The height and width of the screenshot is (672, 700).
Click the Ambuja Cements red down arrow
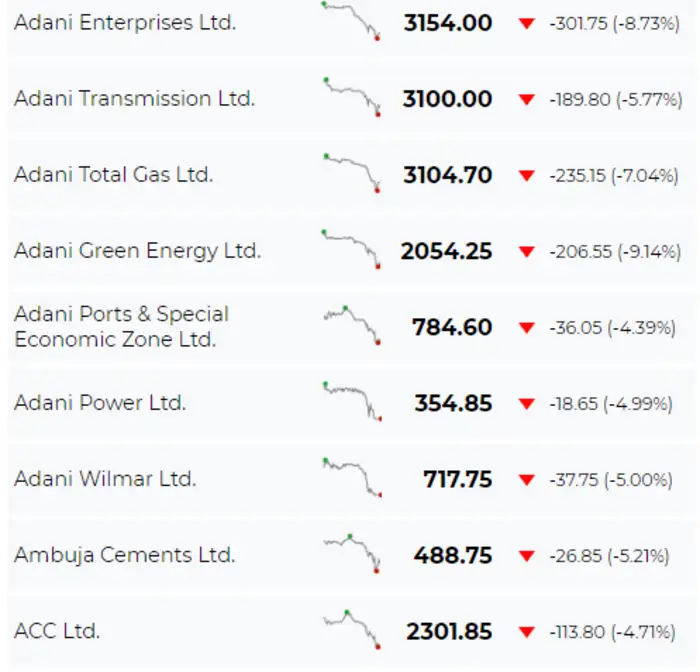(527, 556)
